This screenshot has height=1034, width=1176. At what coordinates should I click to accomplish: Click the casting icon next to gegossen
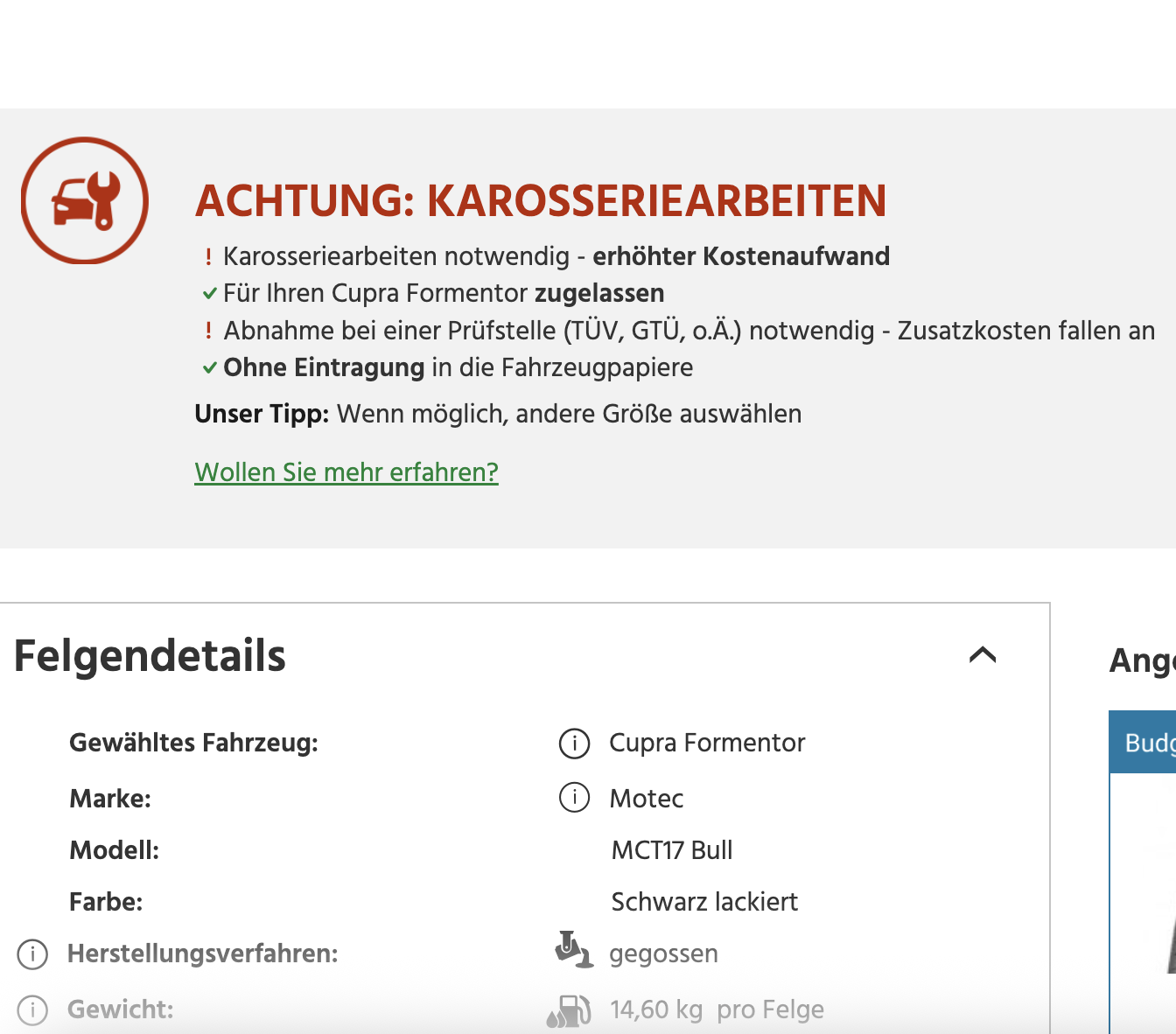tap(573, 950)
